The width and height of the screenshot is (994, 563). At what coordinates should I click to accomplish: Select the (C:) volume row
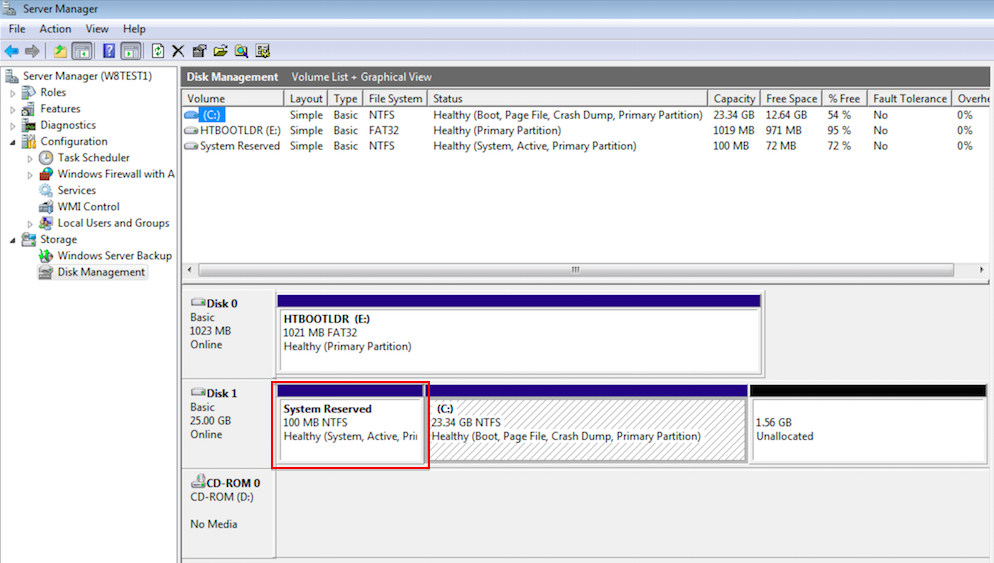(585, 115)
